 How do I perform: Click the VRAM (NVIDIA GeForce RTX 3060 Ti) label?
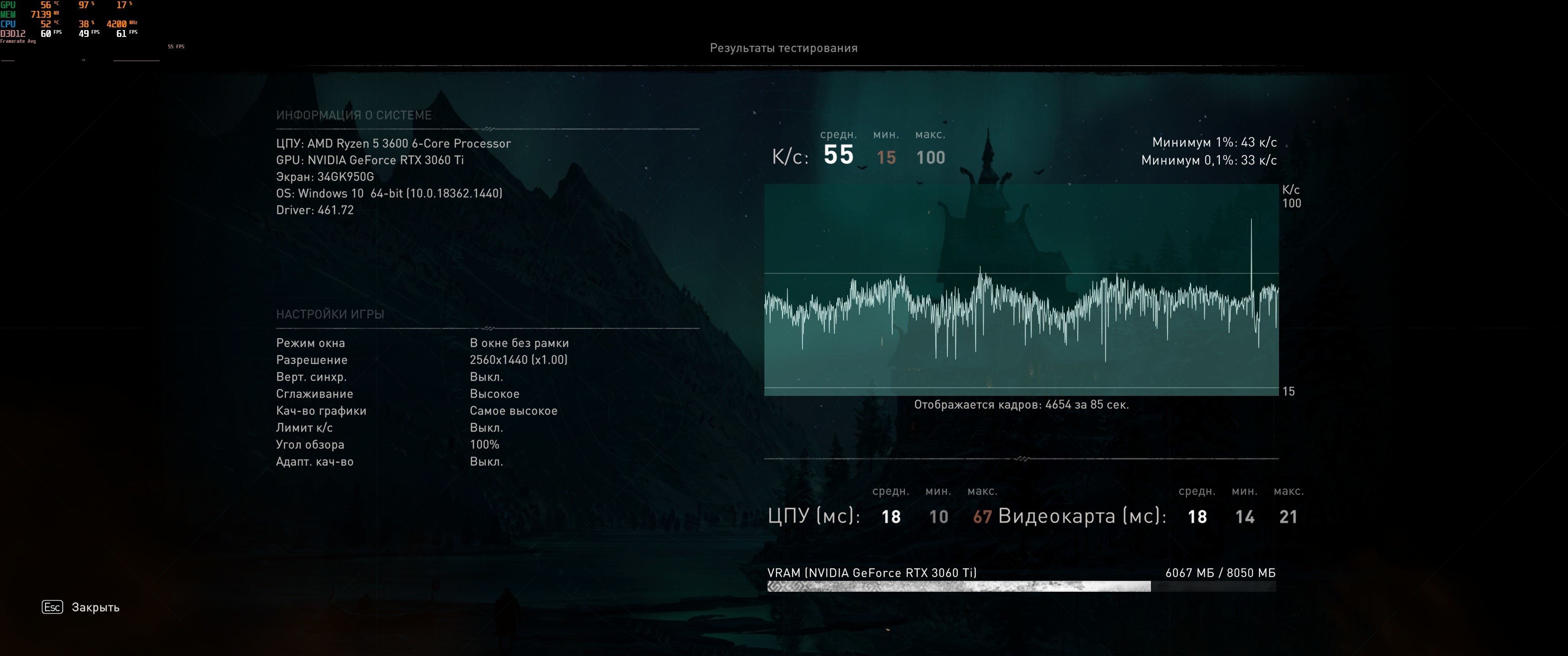pos(872,573)
